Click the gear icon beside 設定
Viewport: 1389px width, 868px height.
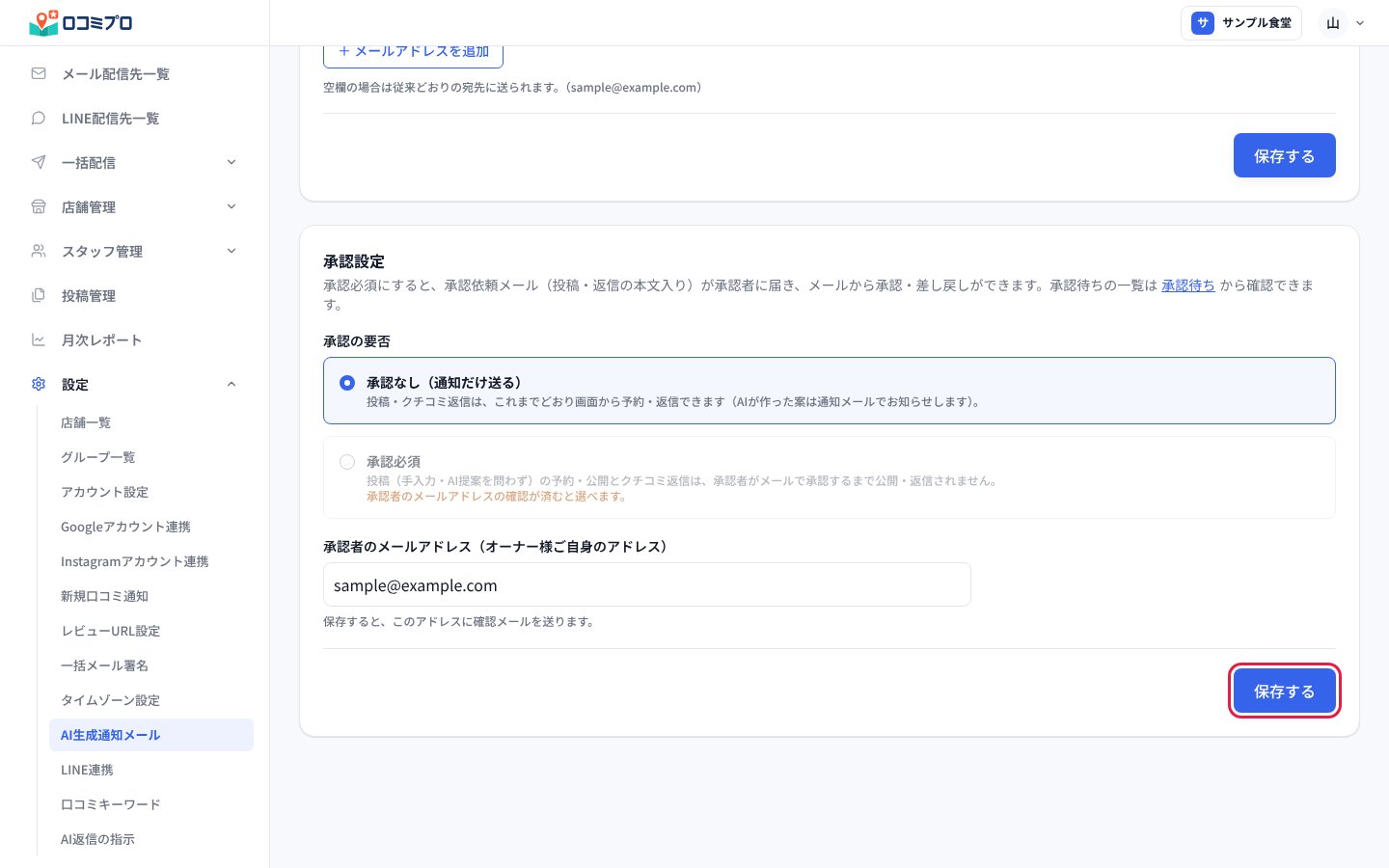39,384
